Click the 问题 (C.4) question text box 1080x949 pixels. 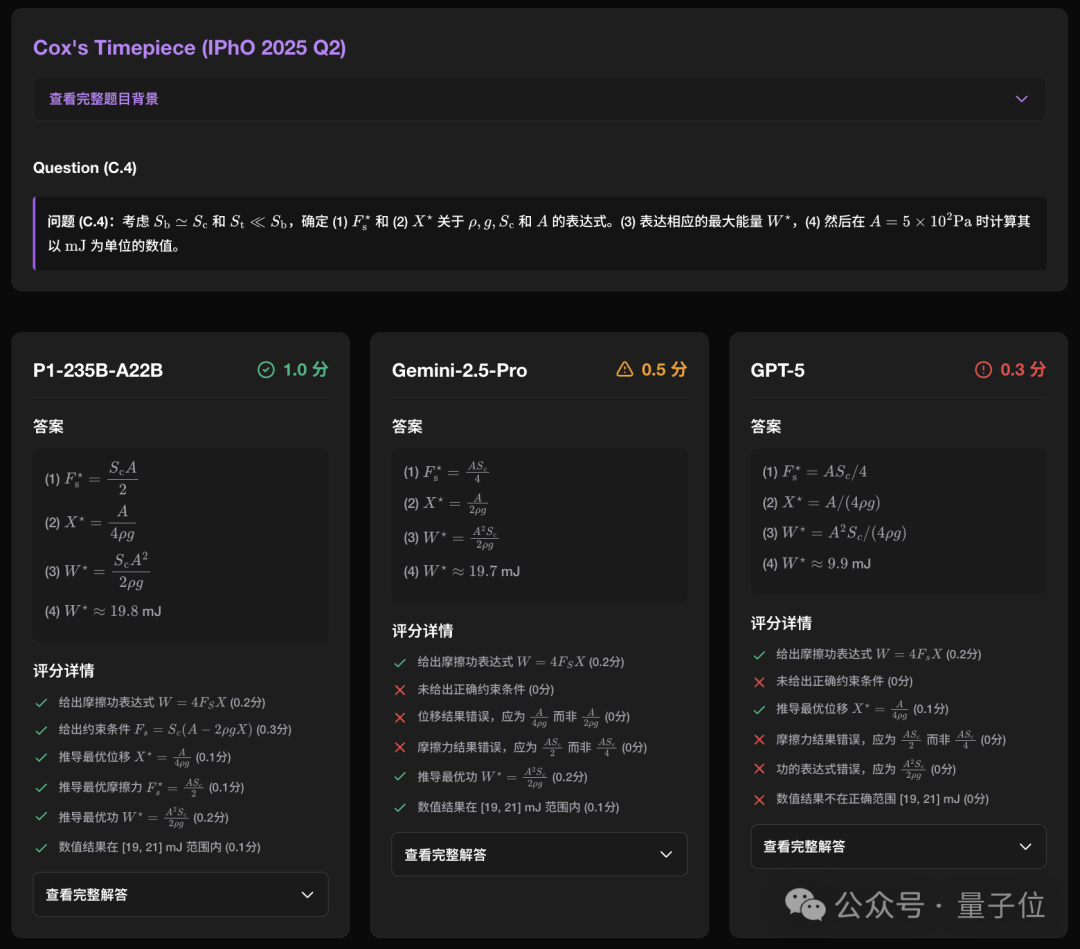tap(540, 233)
